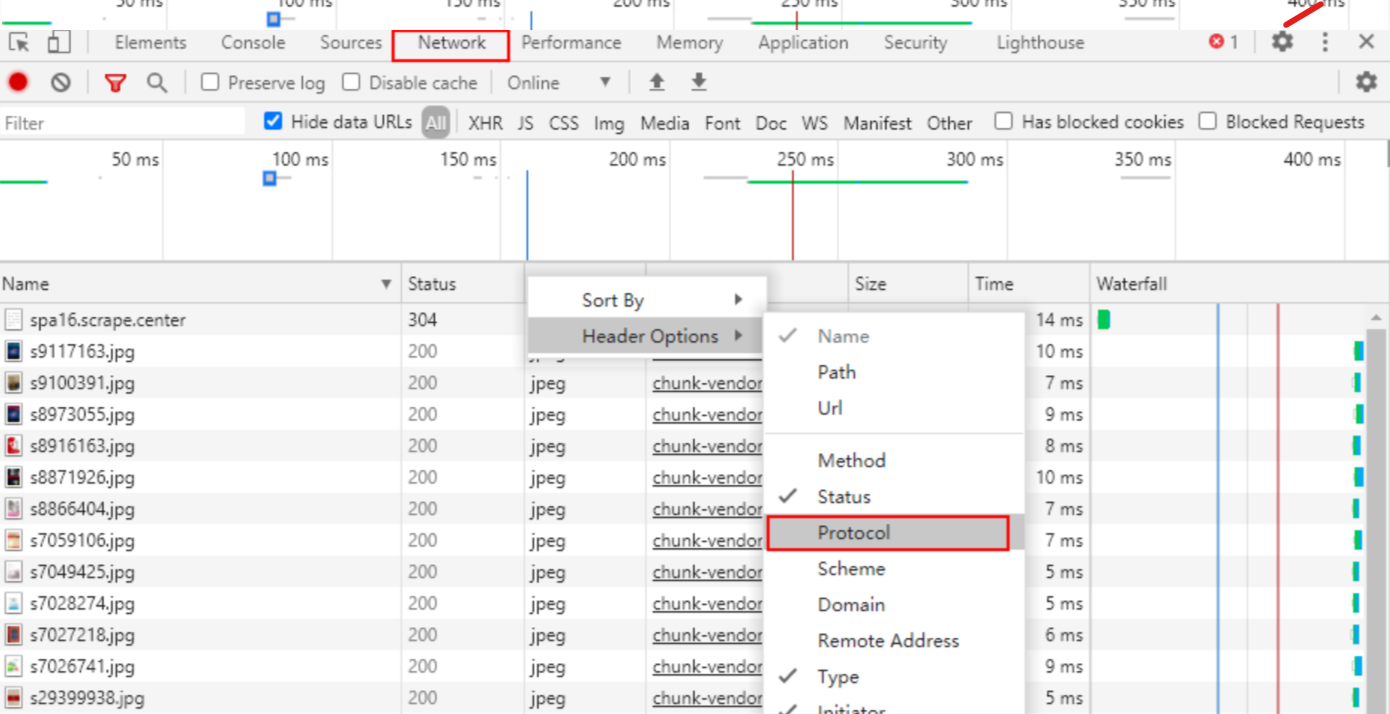Viewport: 1390px width, 714px height.
Task: Uncheck the Hide data URLs checkbox
Action: pyautogui.click(x=273, y=122)
